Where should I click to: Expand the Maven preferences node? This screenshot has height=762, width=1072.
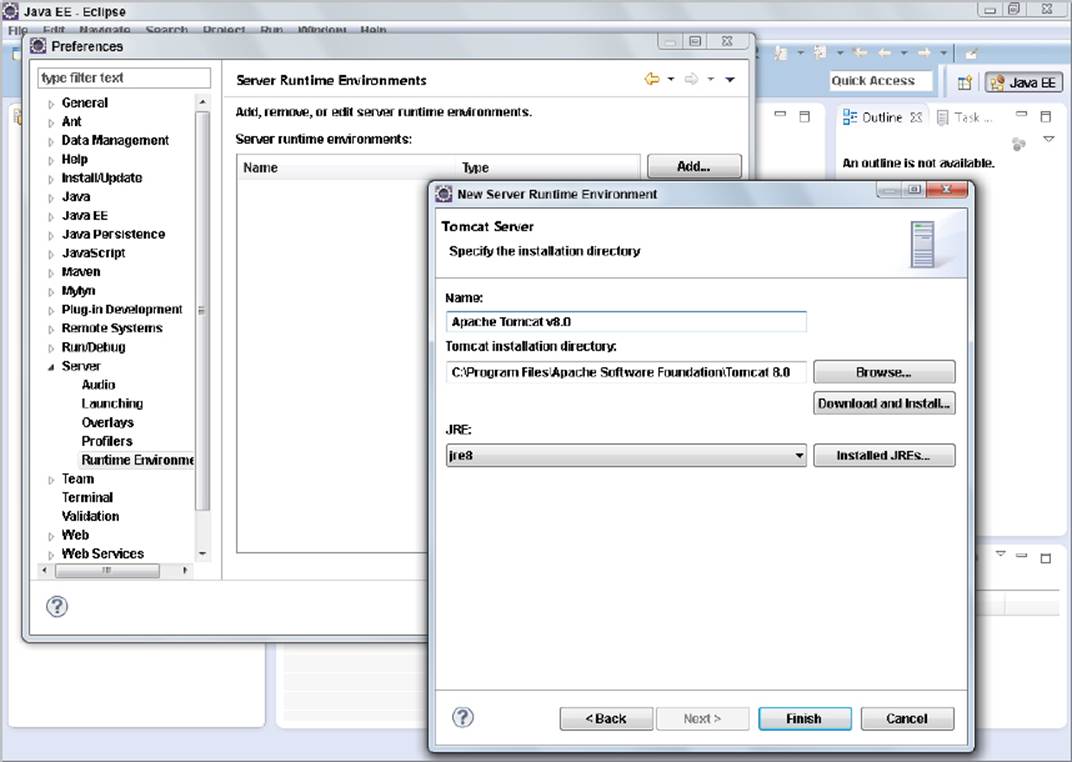[51, 273]
